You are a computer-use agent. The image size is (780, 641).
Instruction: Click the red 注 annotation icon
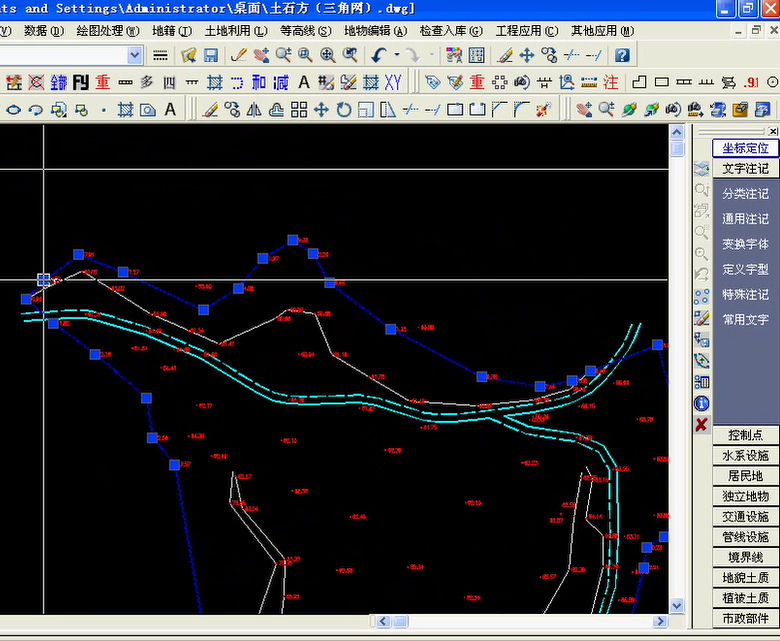(x=611, y=82)
